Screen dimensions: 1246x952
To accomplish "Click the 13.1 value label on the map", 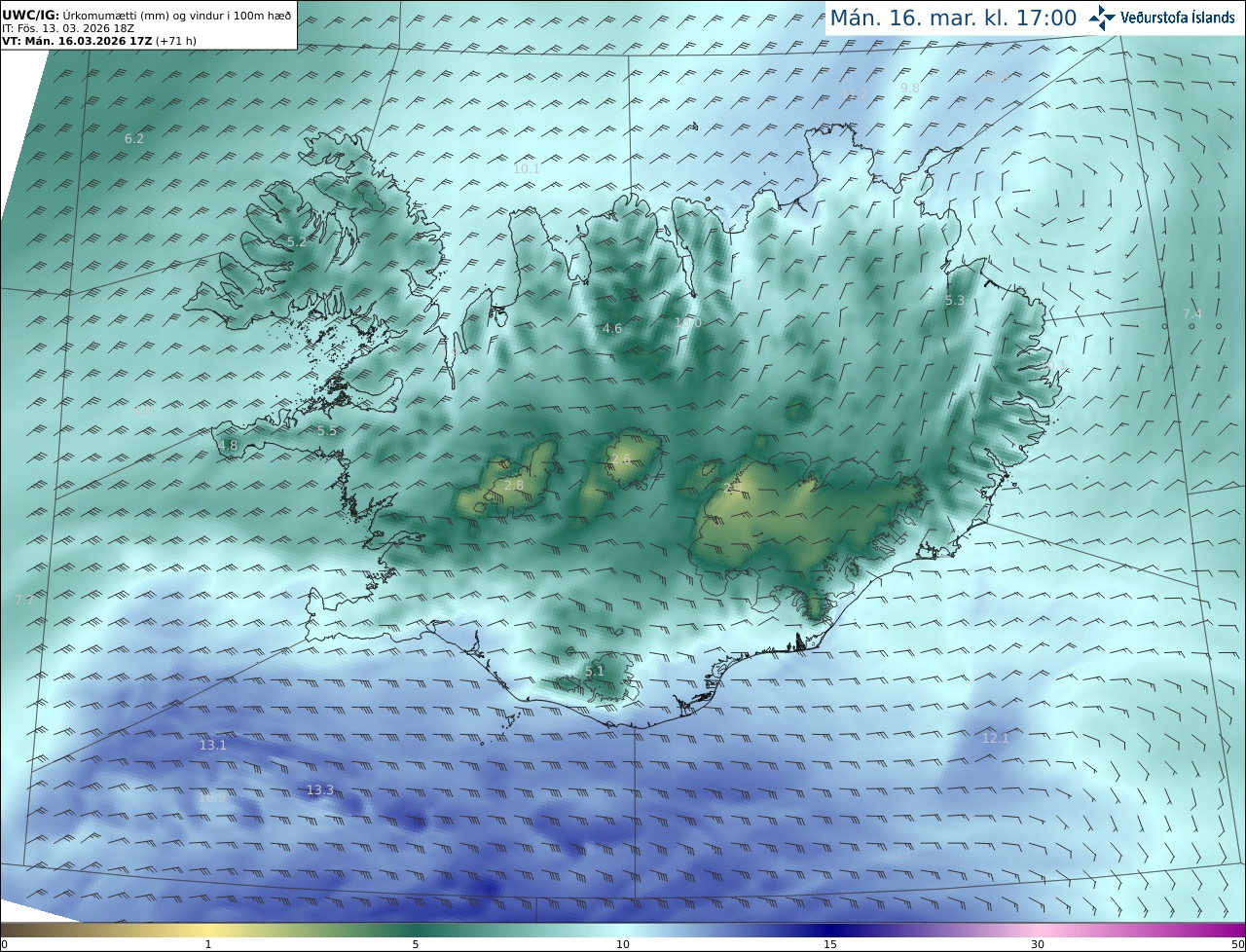I will (x=212, y=746).
